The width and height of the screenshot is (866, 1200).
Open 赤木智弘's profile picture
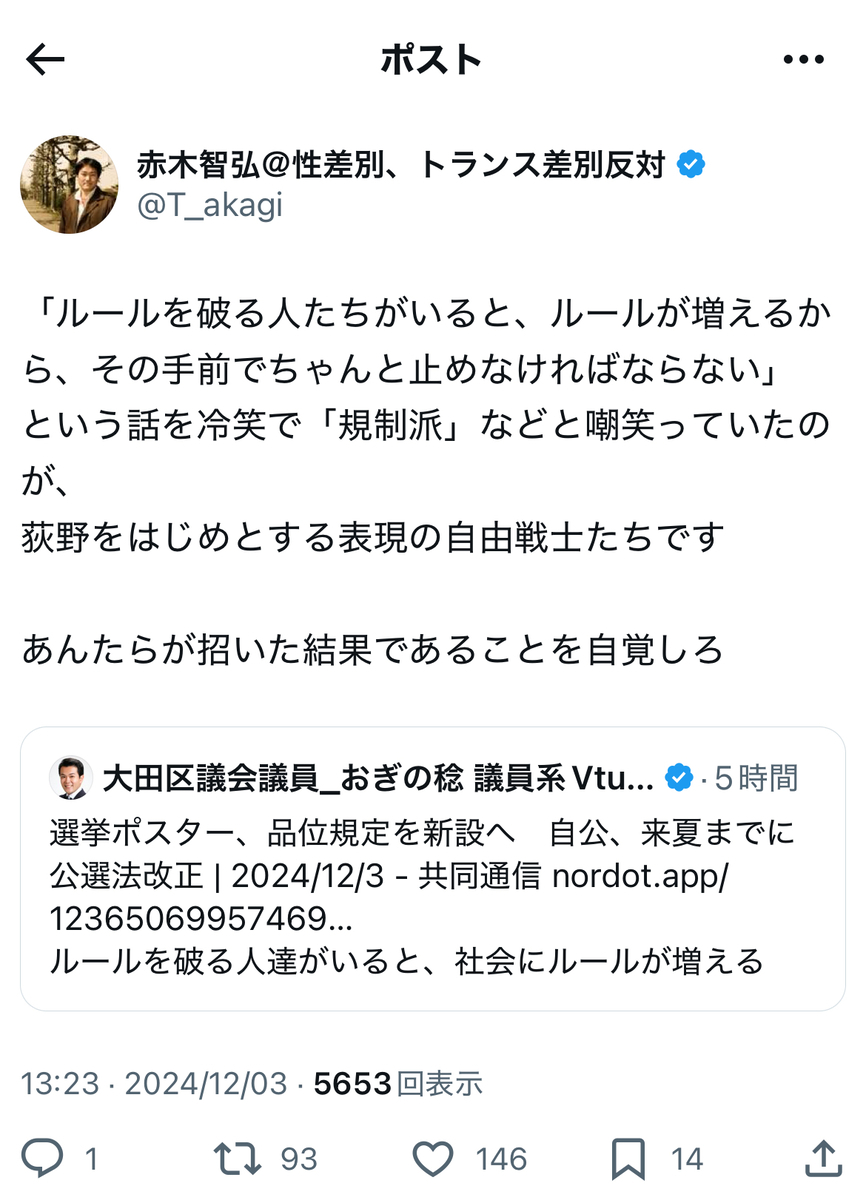pyautogui.click(x=70, y=185)
